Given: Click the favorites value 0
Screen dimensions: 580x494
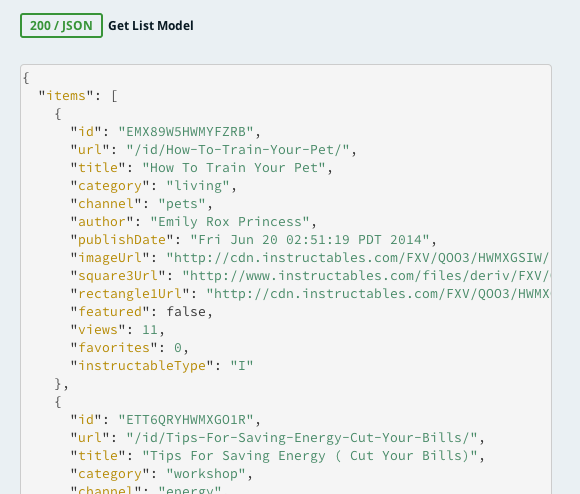Looking at the screenshot, I should click(x=178, y=348).
